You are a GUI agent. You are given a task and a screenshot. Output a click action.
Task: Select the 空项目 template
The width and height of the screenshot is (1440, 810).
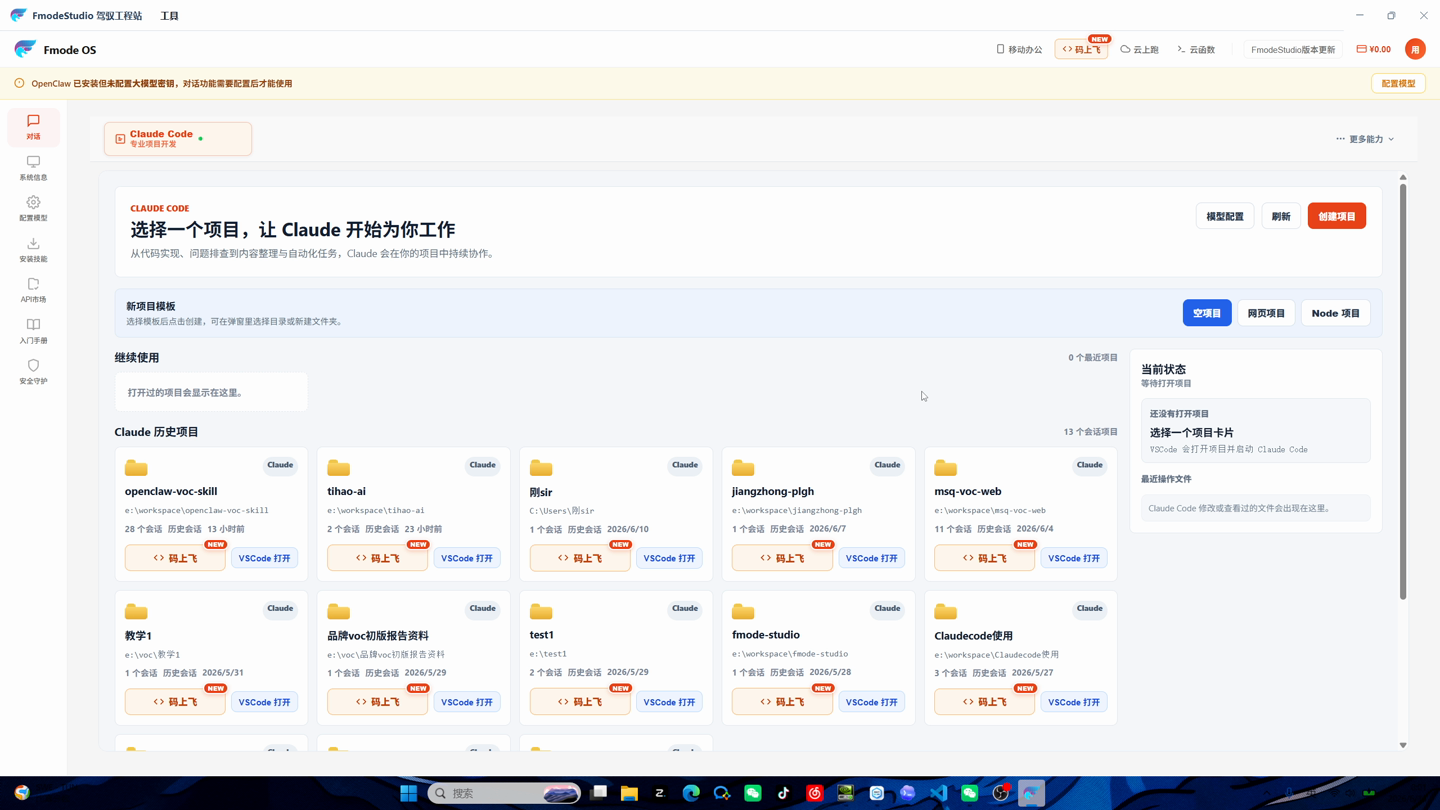1207,313
